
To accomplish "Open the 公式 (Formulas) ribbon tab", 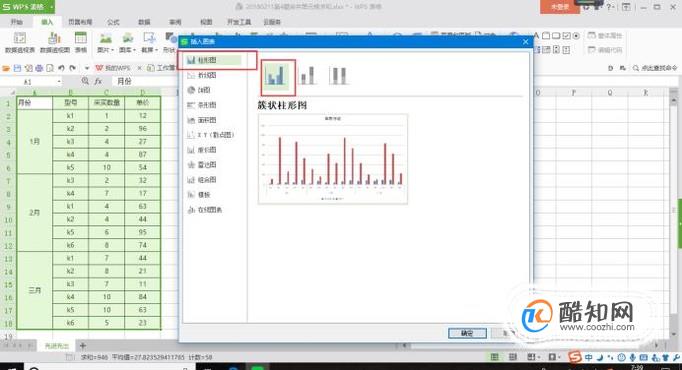I will pos(113,22).
